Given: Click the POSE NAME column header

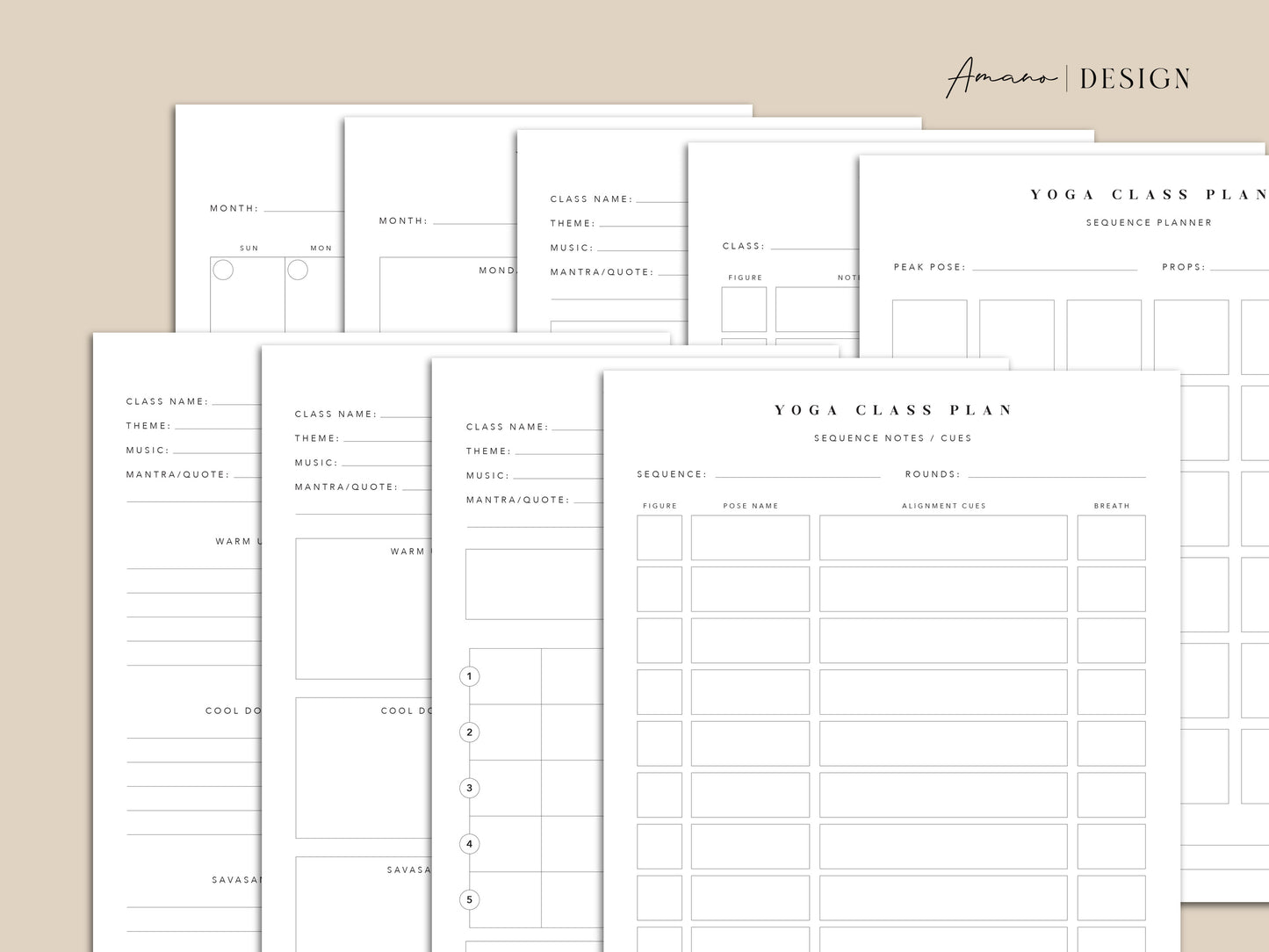Looking at the screenshot, I should tap(750, 506).
